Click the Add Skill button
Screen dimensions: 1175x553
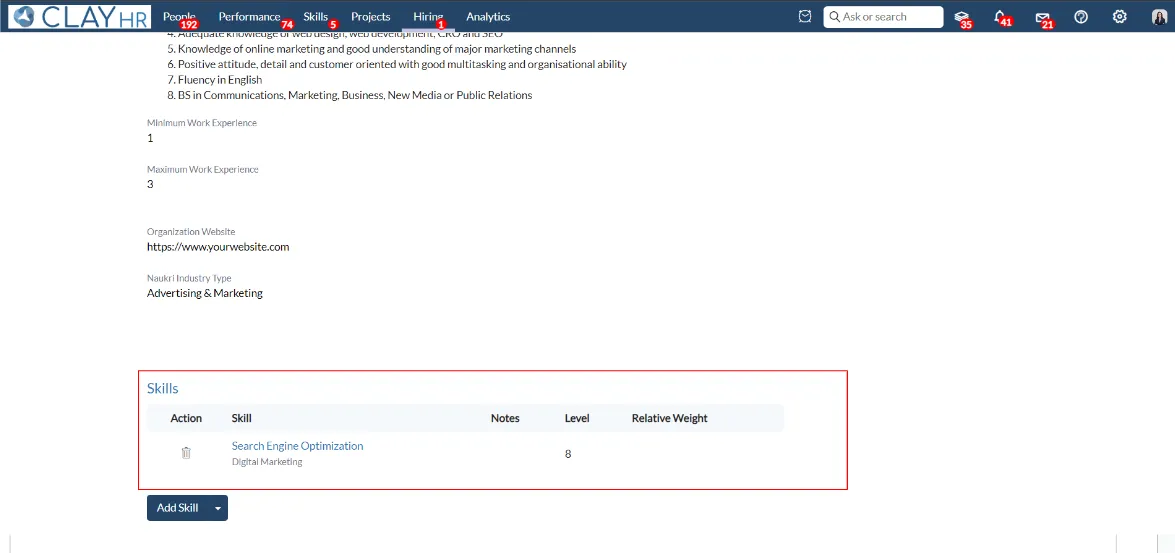[x=178, y=508]
